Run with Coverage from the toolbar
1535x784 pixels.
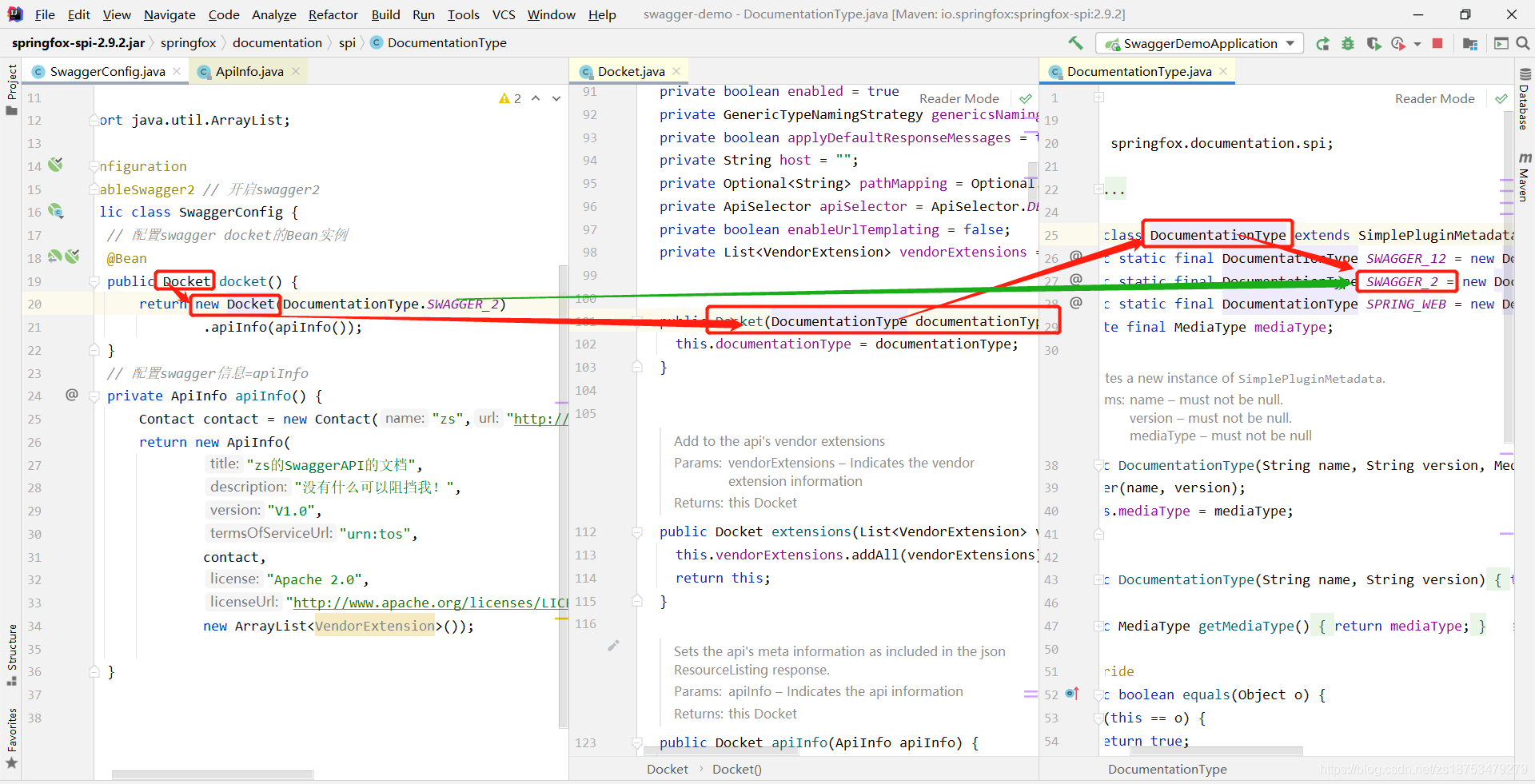click(1374, 44)
